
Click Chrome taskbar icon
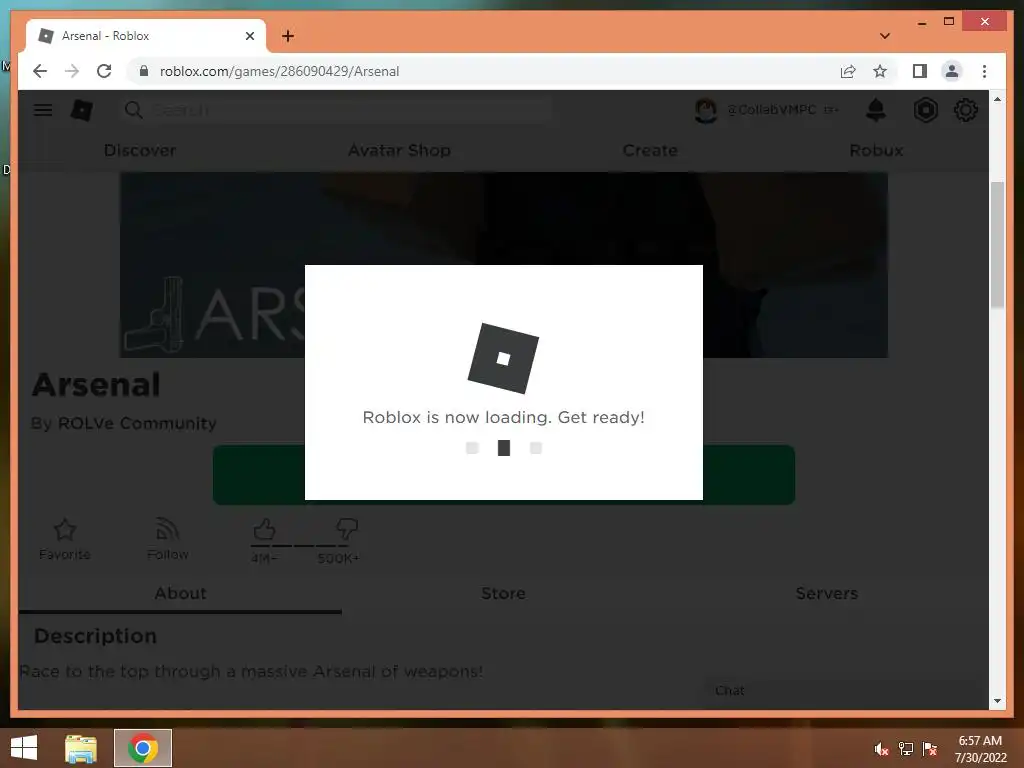[143, 748]
